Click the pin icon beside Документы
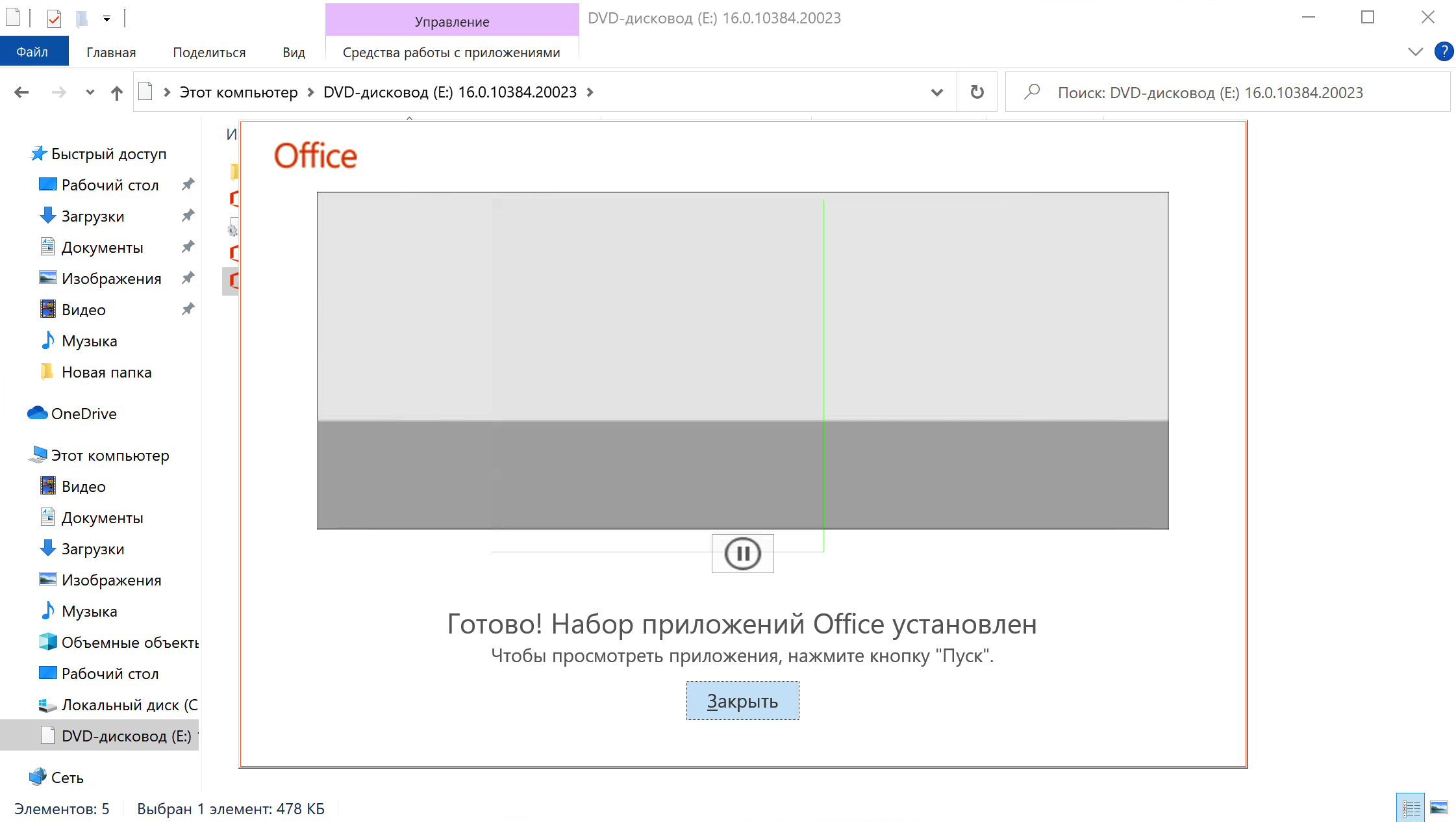 click(188, 247)
